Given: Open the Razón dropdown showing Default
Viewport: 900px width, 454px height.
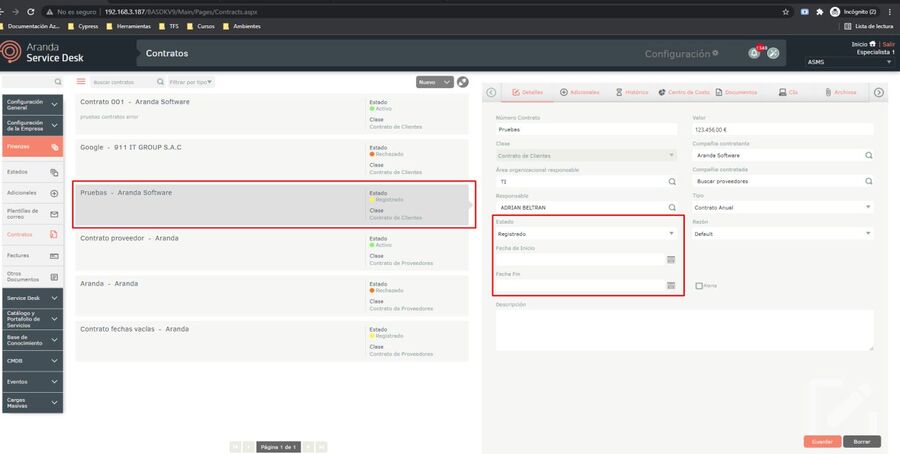Looking at the screenshot, I should [783, 234].
